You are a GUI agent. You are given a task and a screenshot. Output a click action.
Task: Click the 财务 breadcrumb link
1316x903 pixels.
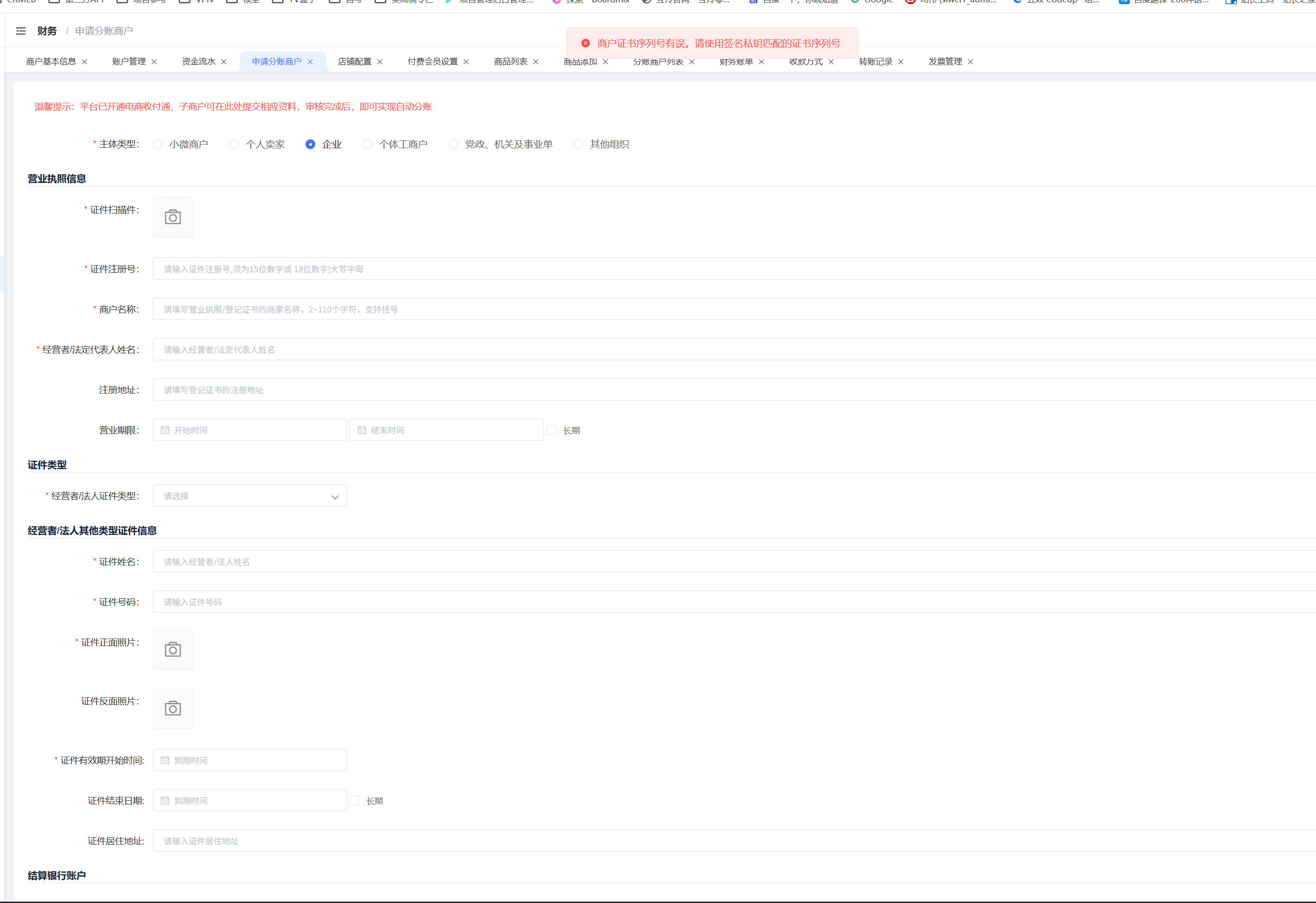[x=47, y=31]
